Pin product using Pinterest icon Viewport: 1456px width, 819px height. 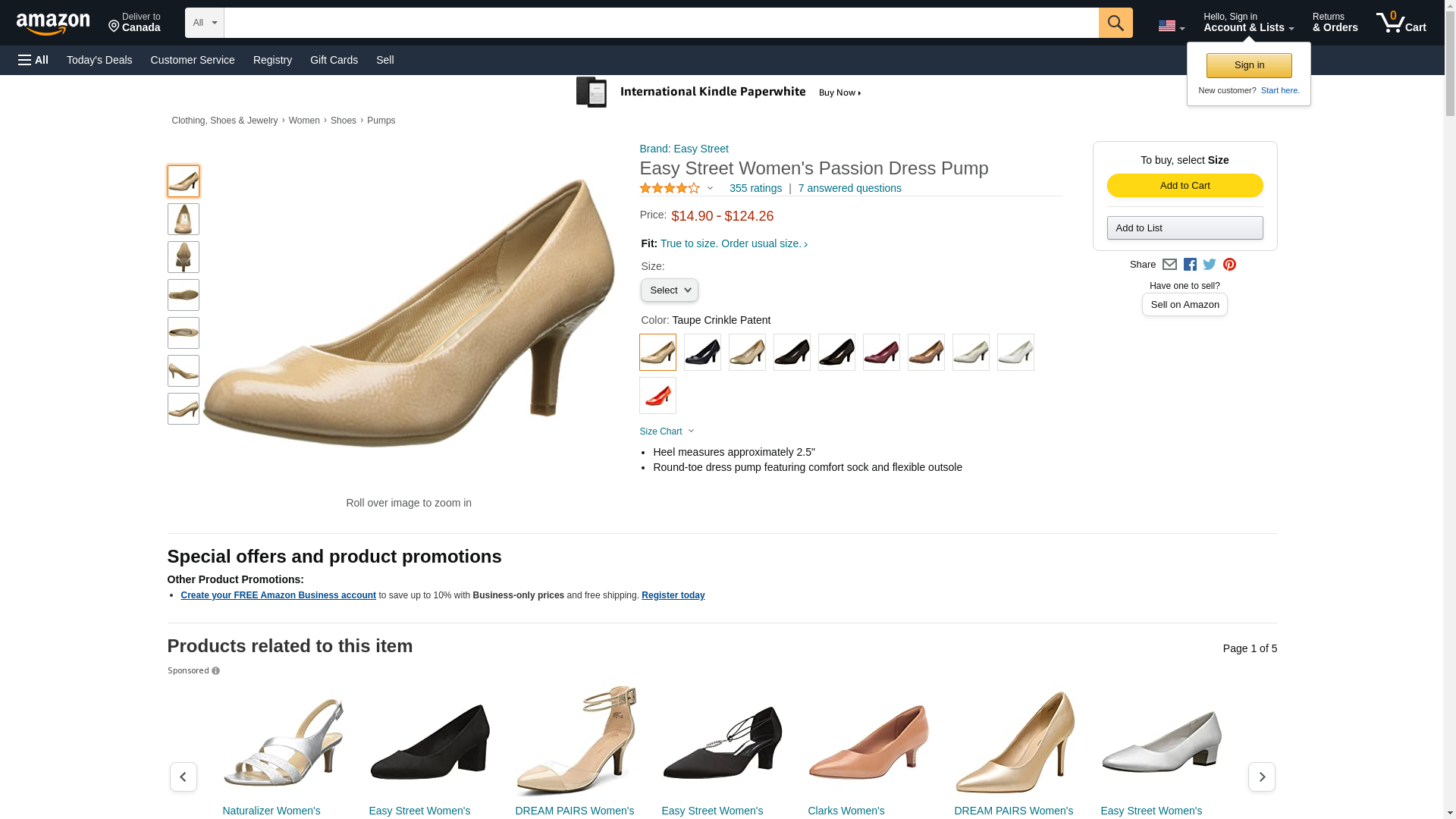[1229, 265]
